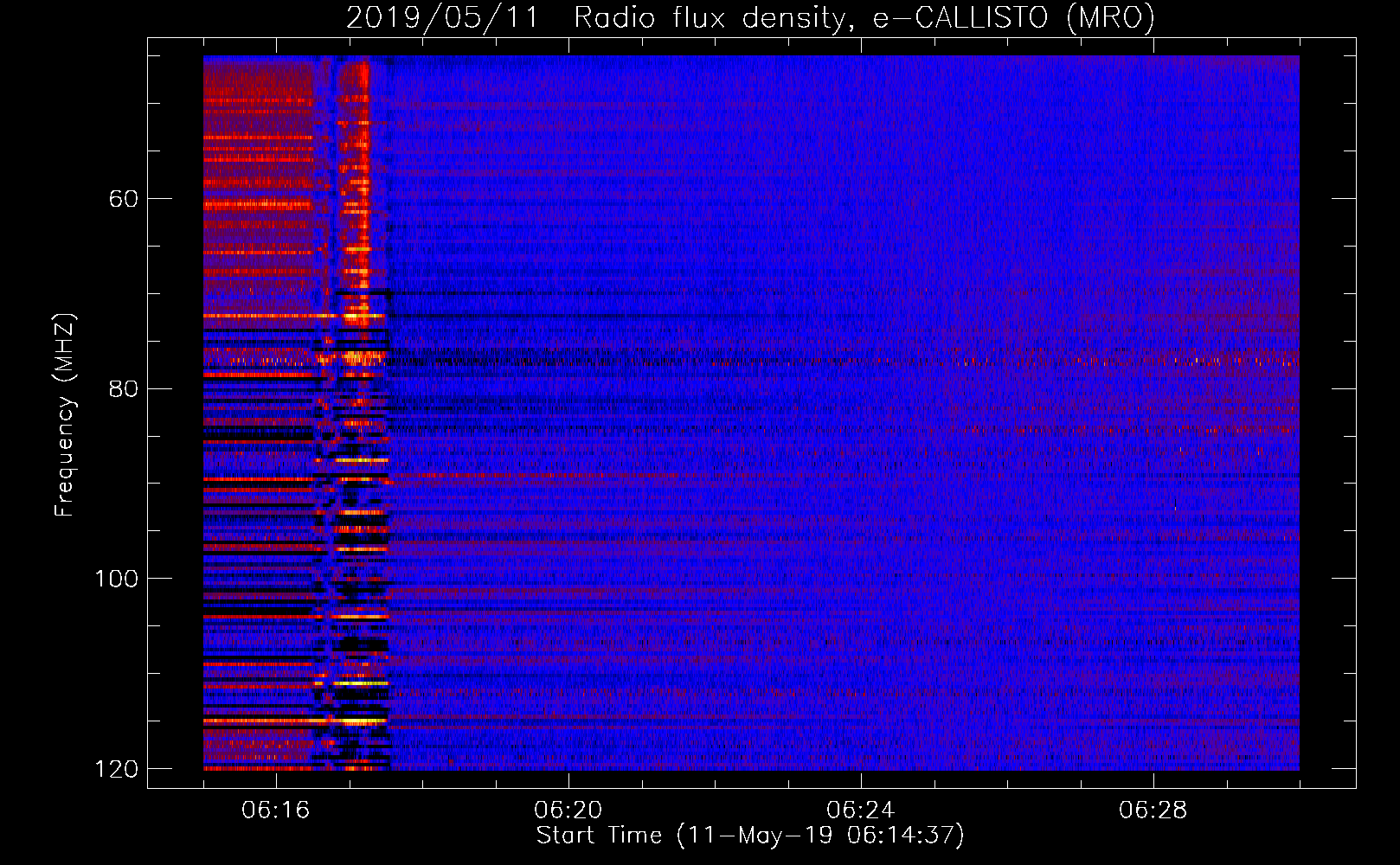Click the 06:28 time tick label
Image resolution: width=1400 pixels, height=865 pixels.
point(1153,811)
